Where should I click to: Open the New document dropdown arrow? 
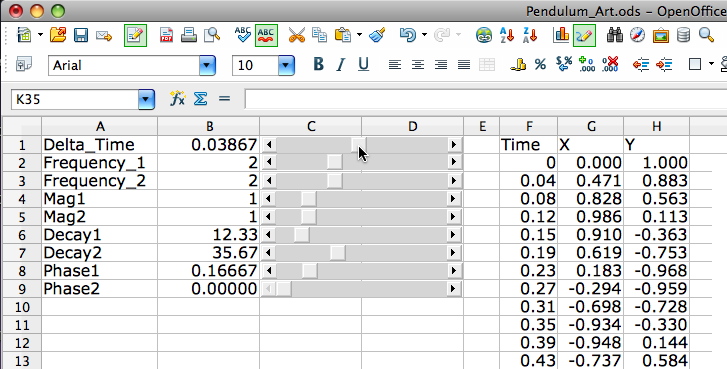[x=40, y=35]
